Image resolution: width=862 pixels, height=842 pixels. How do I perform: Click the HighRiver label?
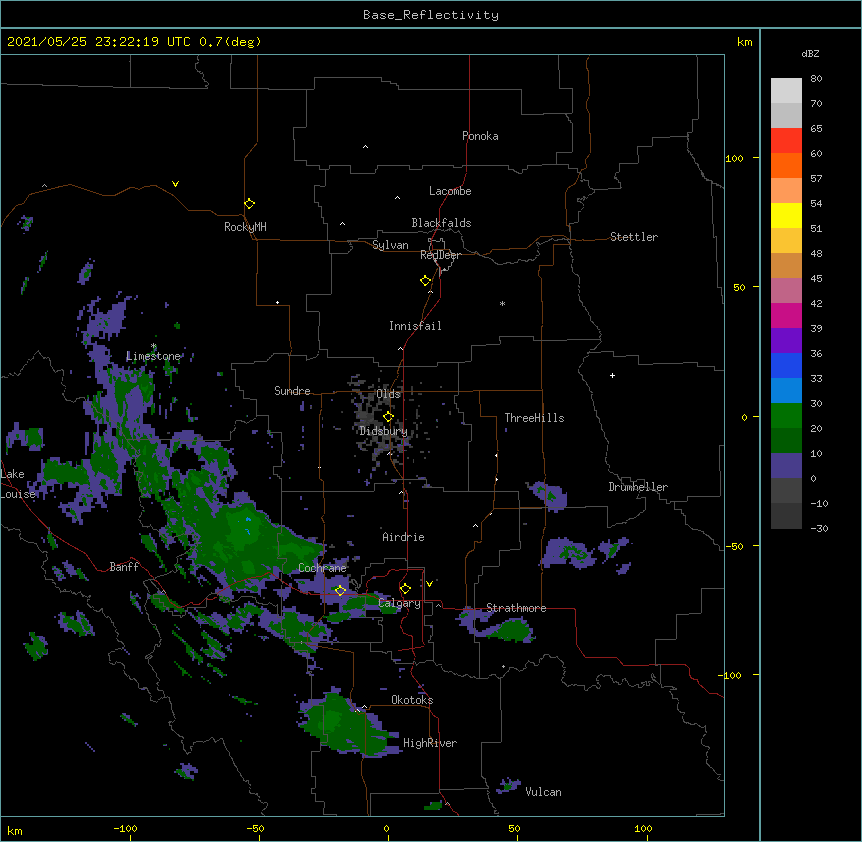click(x=430, y=743)
